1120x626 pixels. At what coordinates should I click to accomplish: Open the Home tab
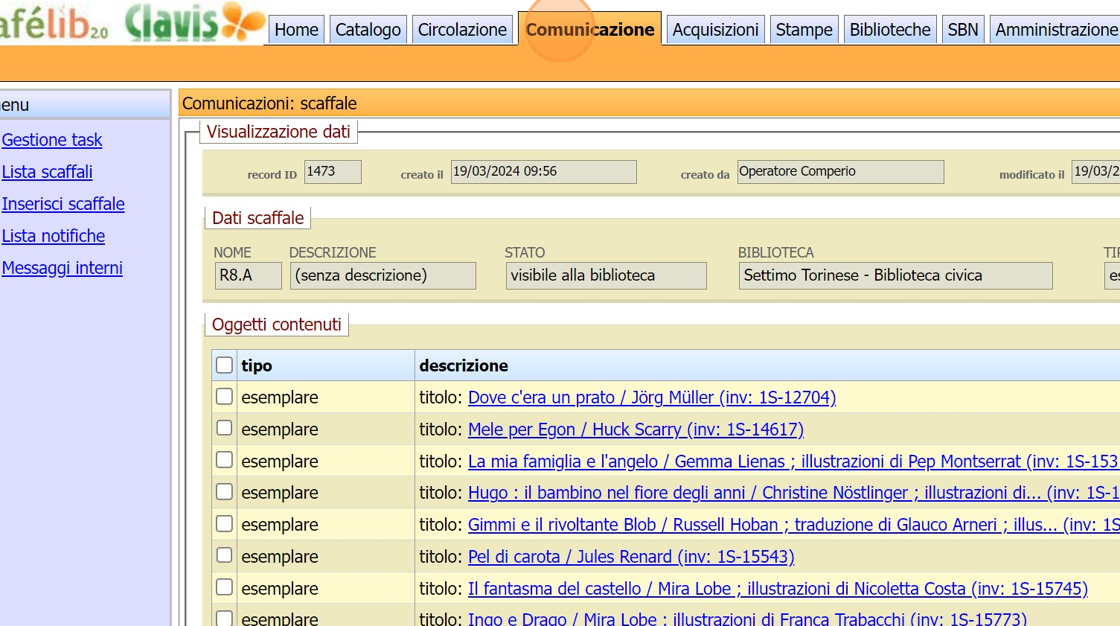pos(296,29)
